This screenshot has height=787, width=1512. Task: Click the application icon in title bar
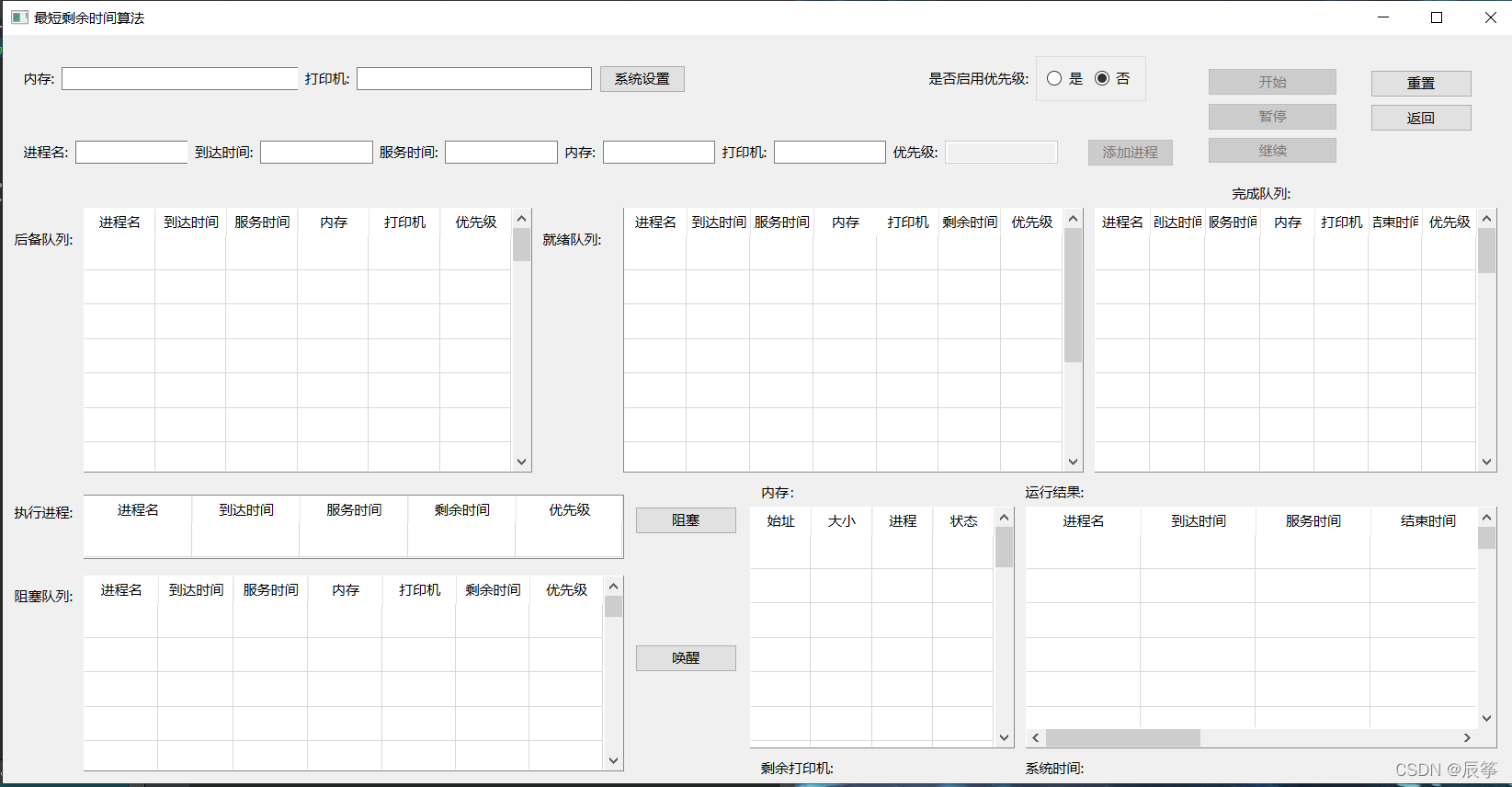19,17
